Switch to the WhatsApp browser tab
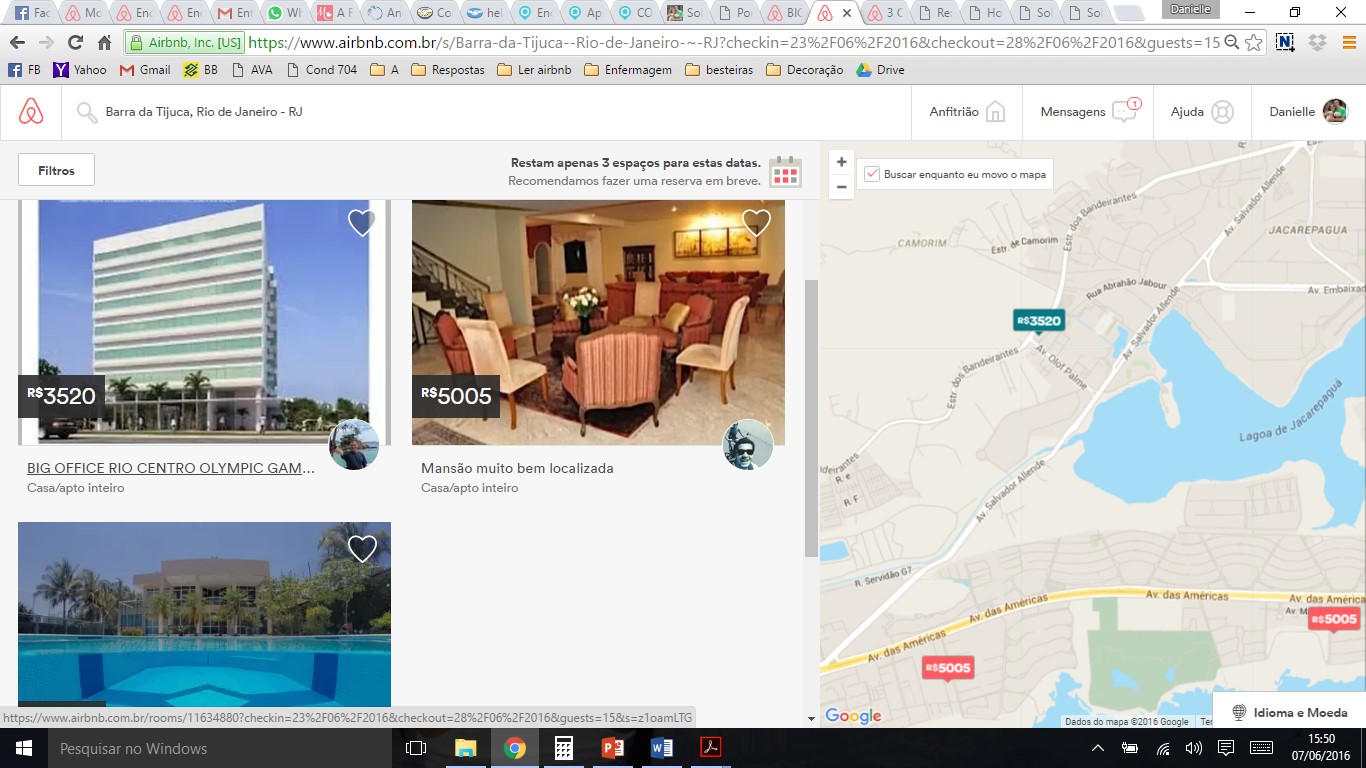The height and width of the screenshot is (768, 1366). coord(285,14)
